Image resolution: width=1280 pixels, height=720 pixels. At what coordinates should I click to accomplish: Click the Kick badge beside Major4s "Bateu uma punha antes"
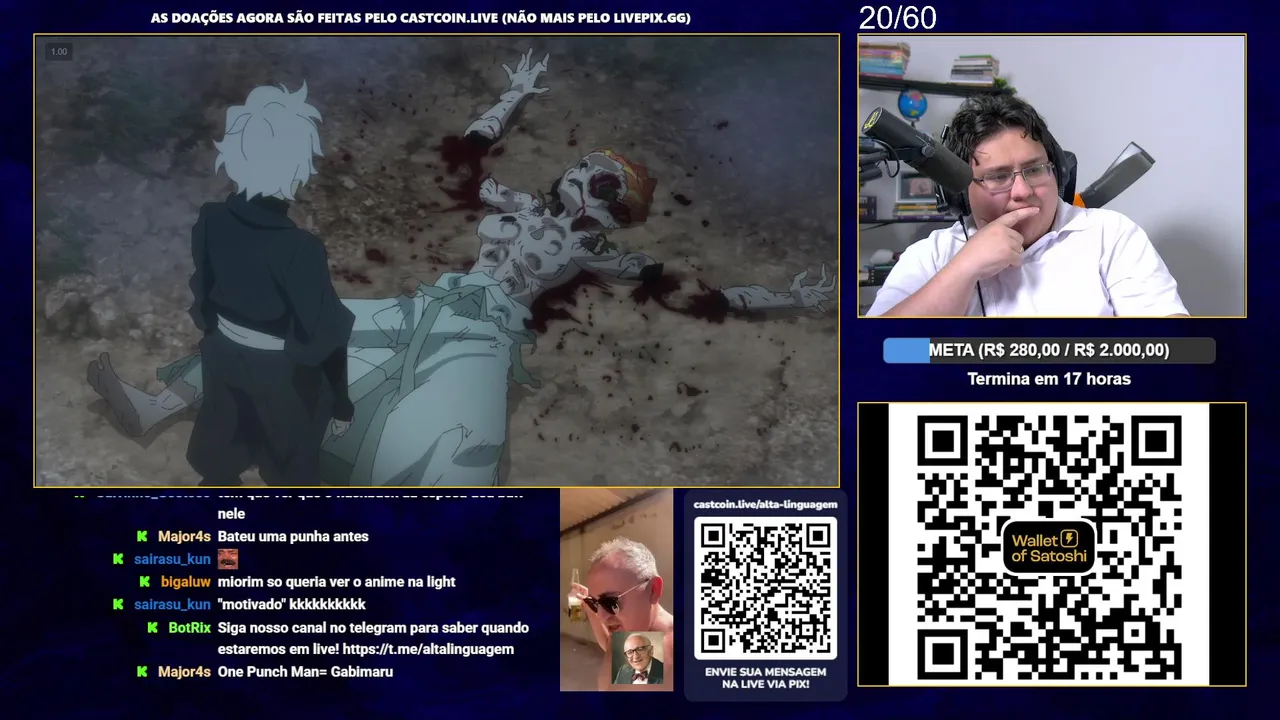click(x=142, y=537)
